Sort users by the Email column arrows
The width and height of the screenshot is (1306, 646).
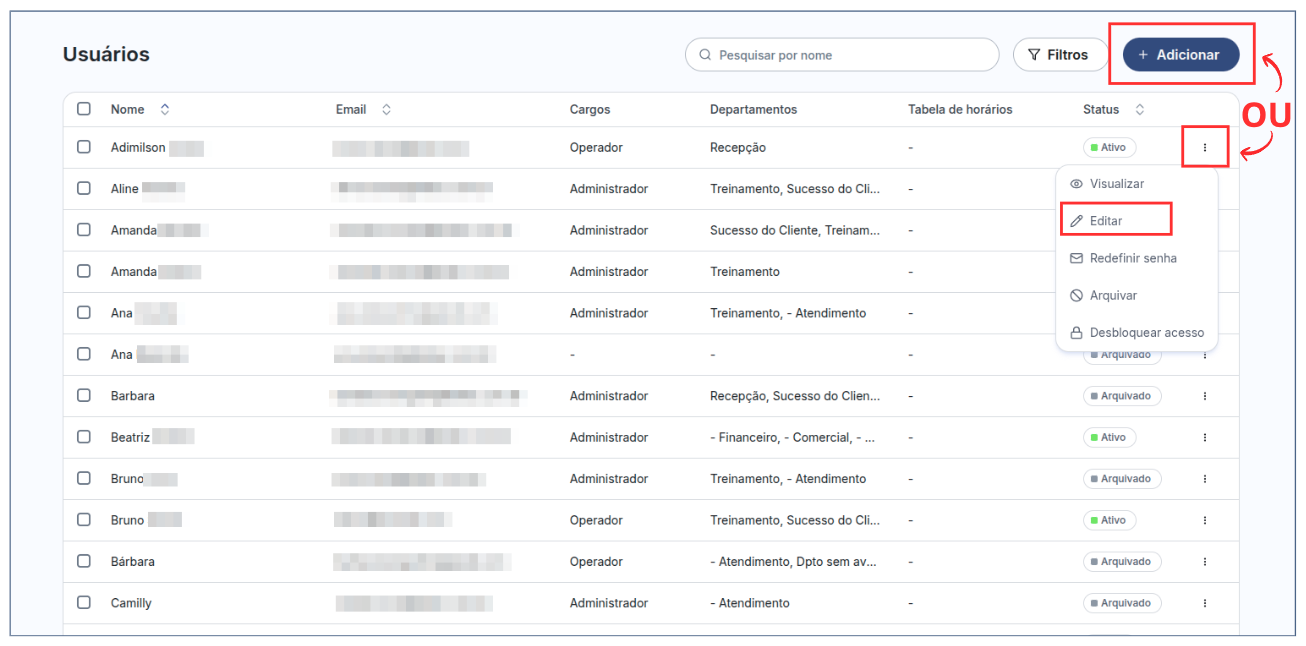point(386,109)
